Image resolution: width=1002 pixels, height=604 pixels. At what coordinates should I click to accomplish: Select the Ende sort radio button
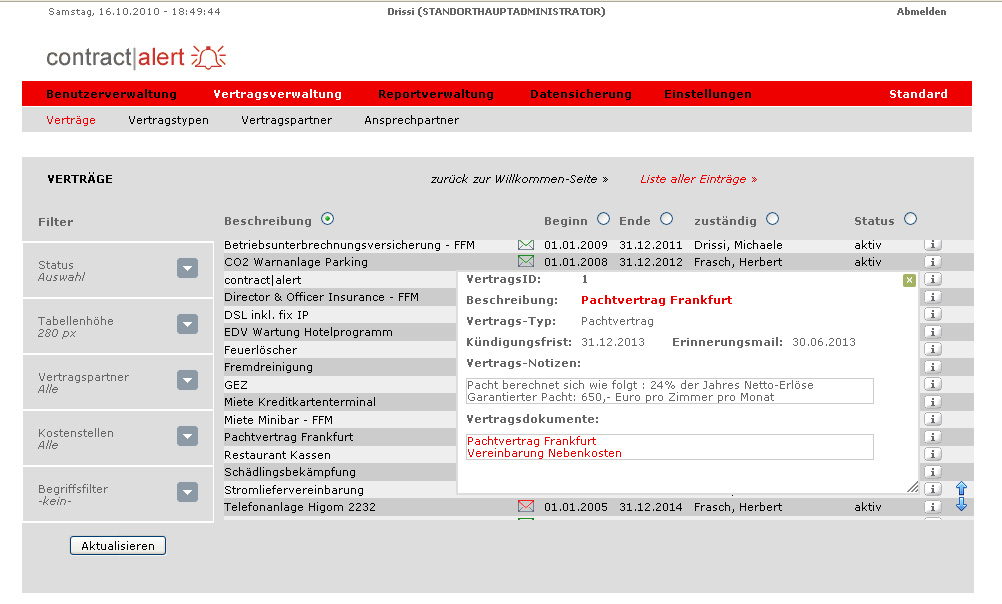(667, 219)
